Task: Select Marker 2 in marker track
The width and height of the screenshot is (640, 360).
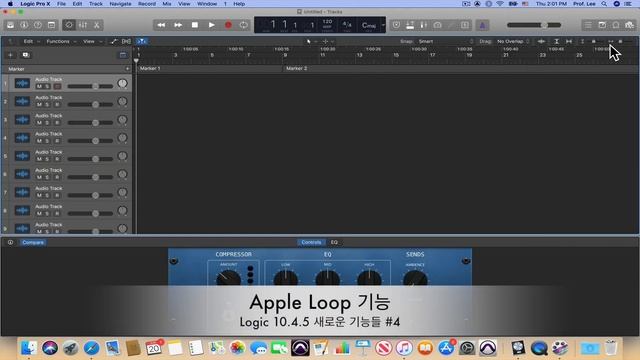Action: point(296,69)
